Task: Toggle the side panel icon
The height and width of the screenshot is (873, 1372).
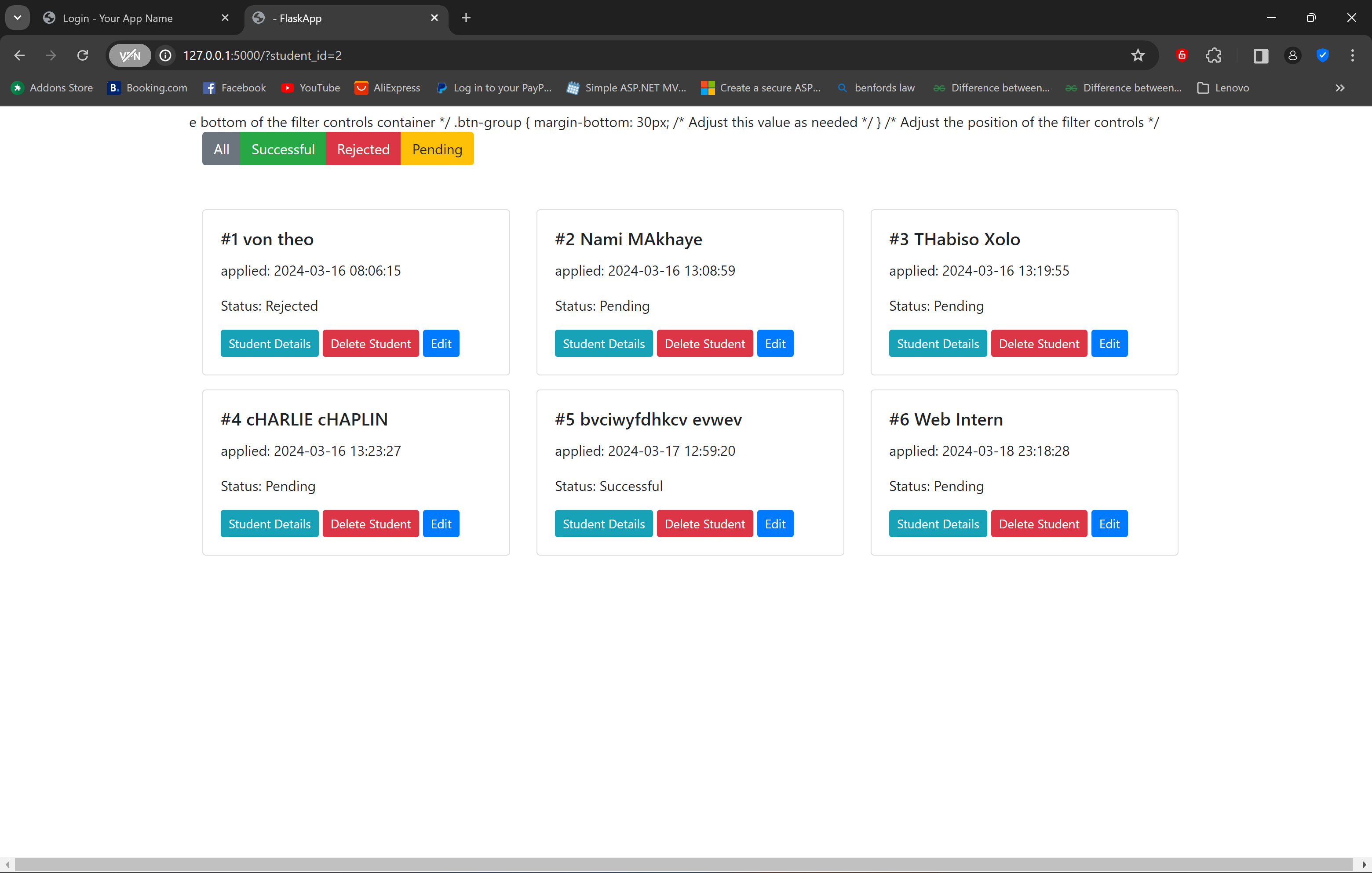Action: click(1260, 55)
